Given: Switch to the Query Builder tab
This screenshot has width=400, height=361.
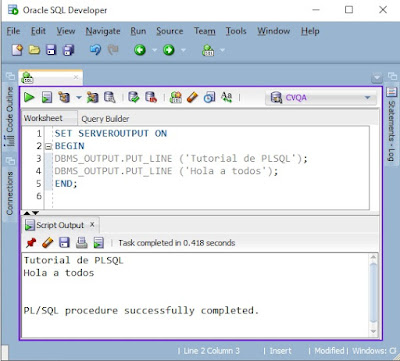Looking at the screenshot, I should 105,119.
